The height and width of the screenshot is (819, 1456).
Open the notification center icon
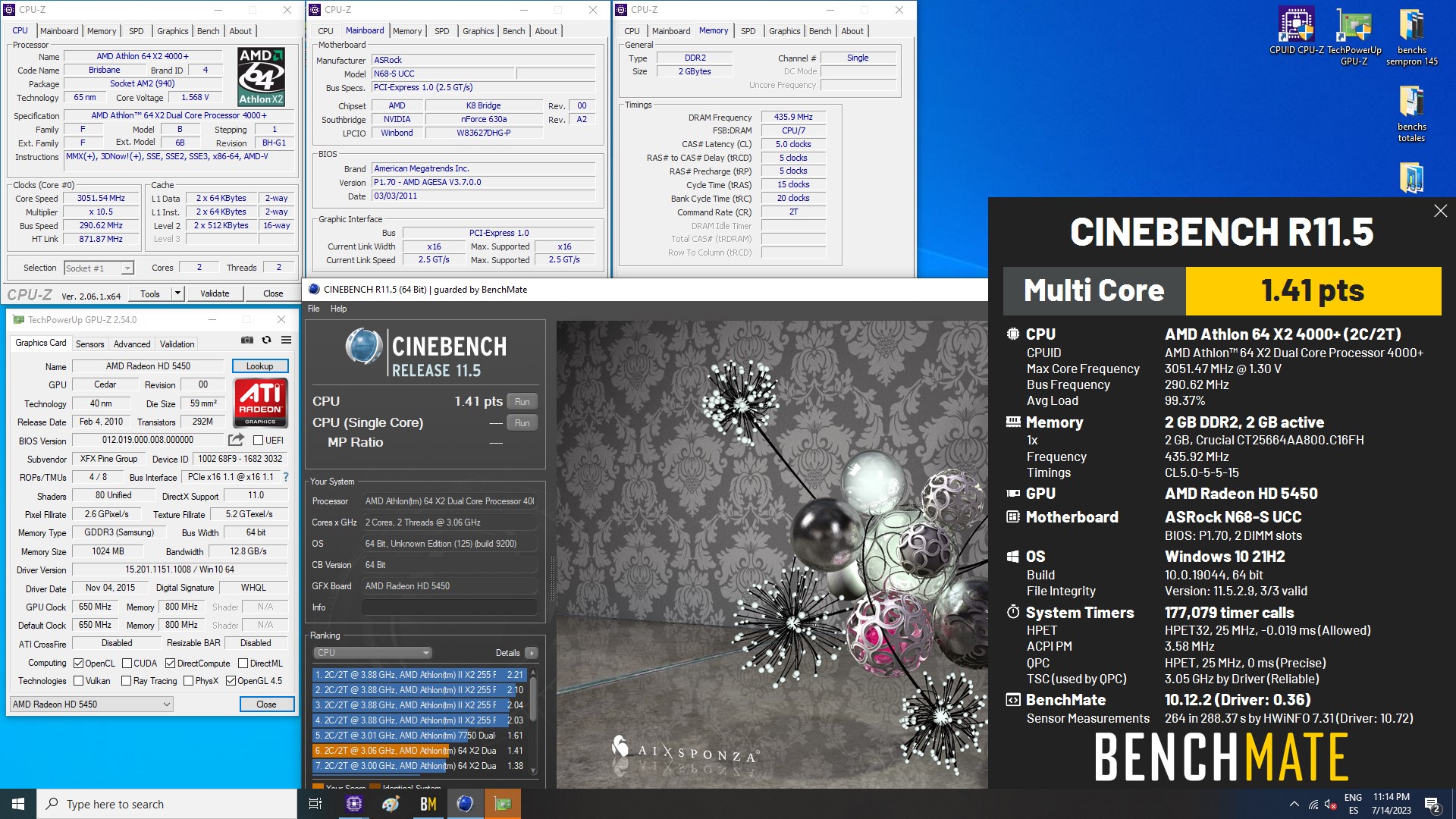pos(1432,805)
